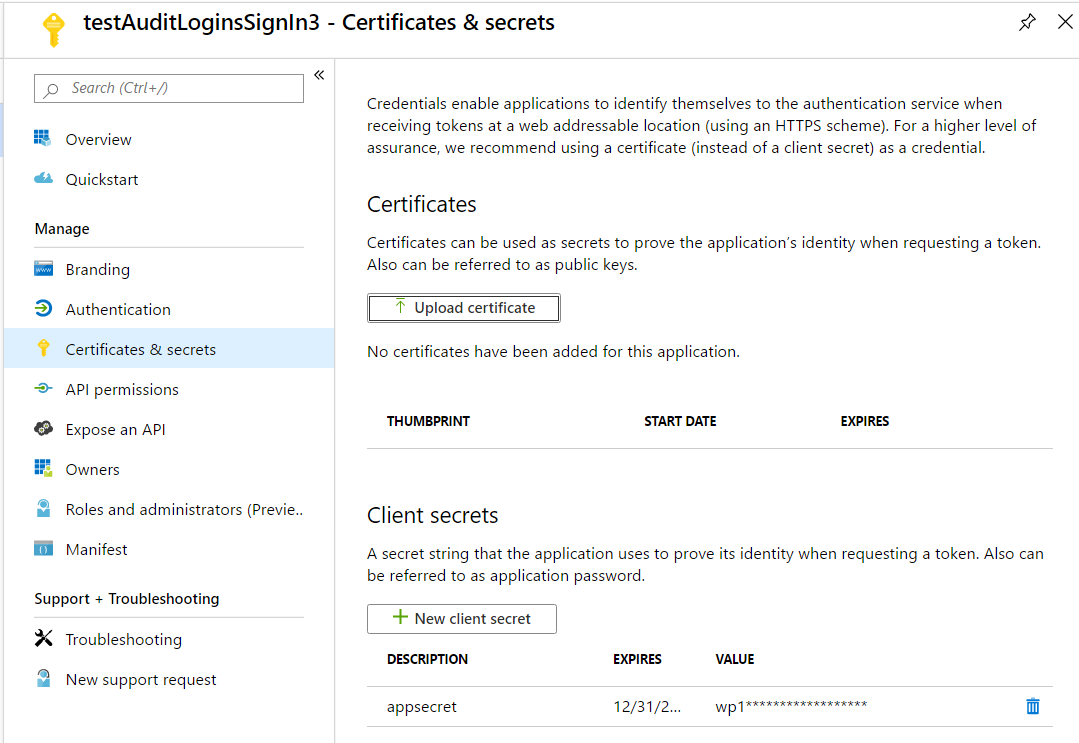
Task: Collapse the sidebar with the double chevron
Action: tap(319, 75)
